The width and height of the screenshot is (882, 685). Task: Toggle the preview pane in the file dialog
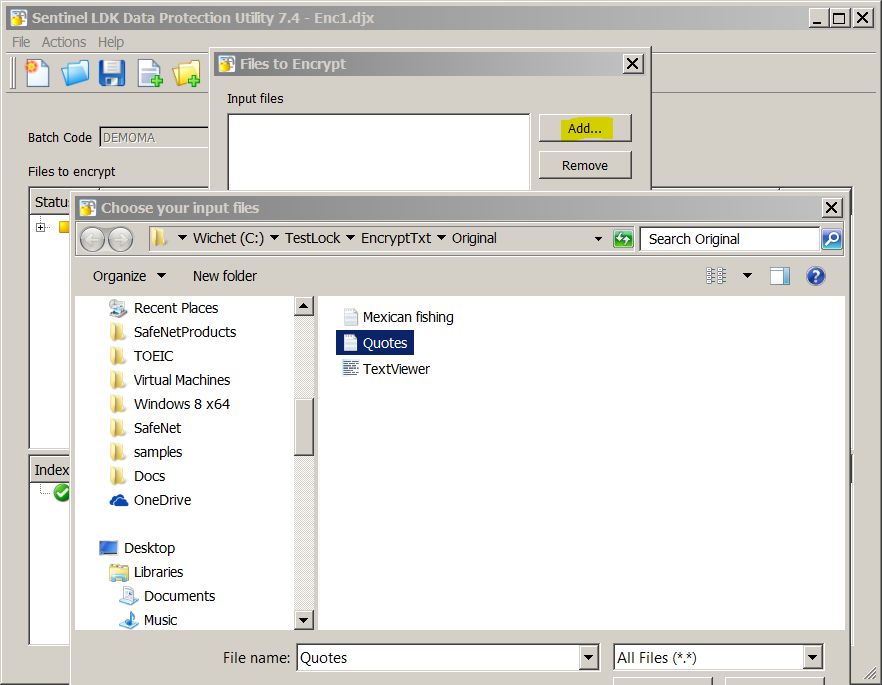[x=780, y=276]
